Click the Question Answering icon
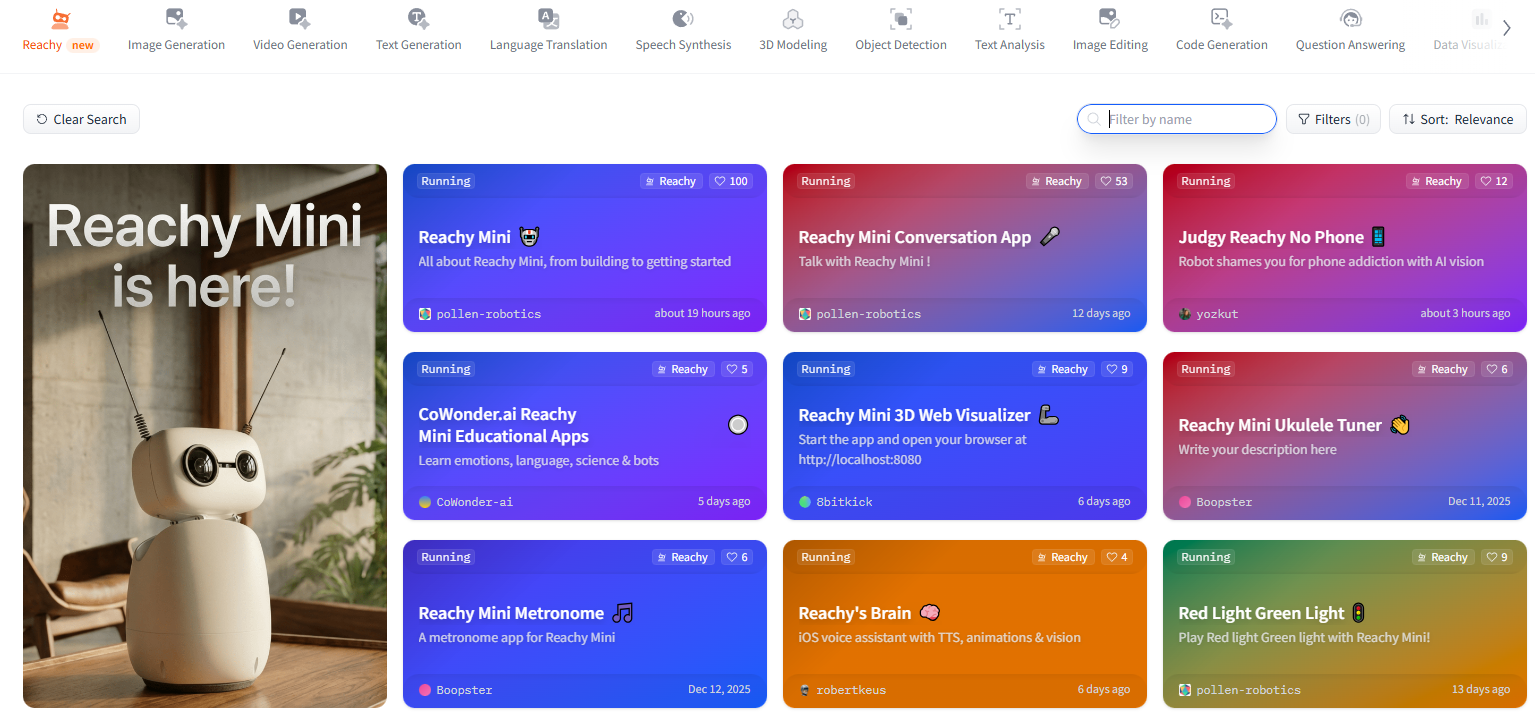The height and width of the screenshot is (712, 1535). click(1350, 18)
